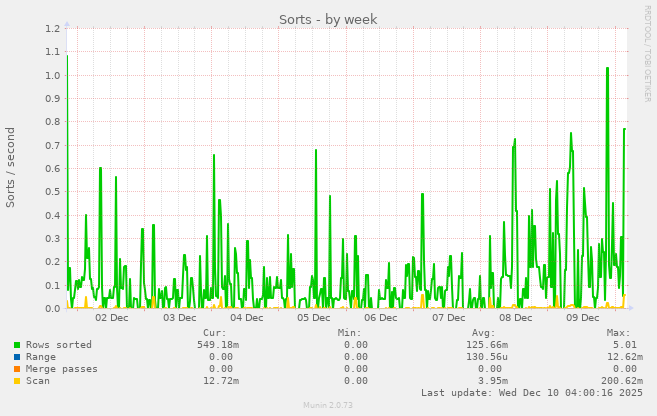Click the "07 Dec" x-axis date label

[448, 318]
